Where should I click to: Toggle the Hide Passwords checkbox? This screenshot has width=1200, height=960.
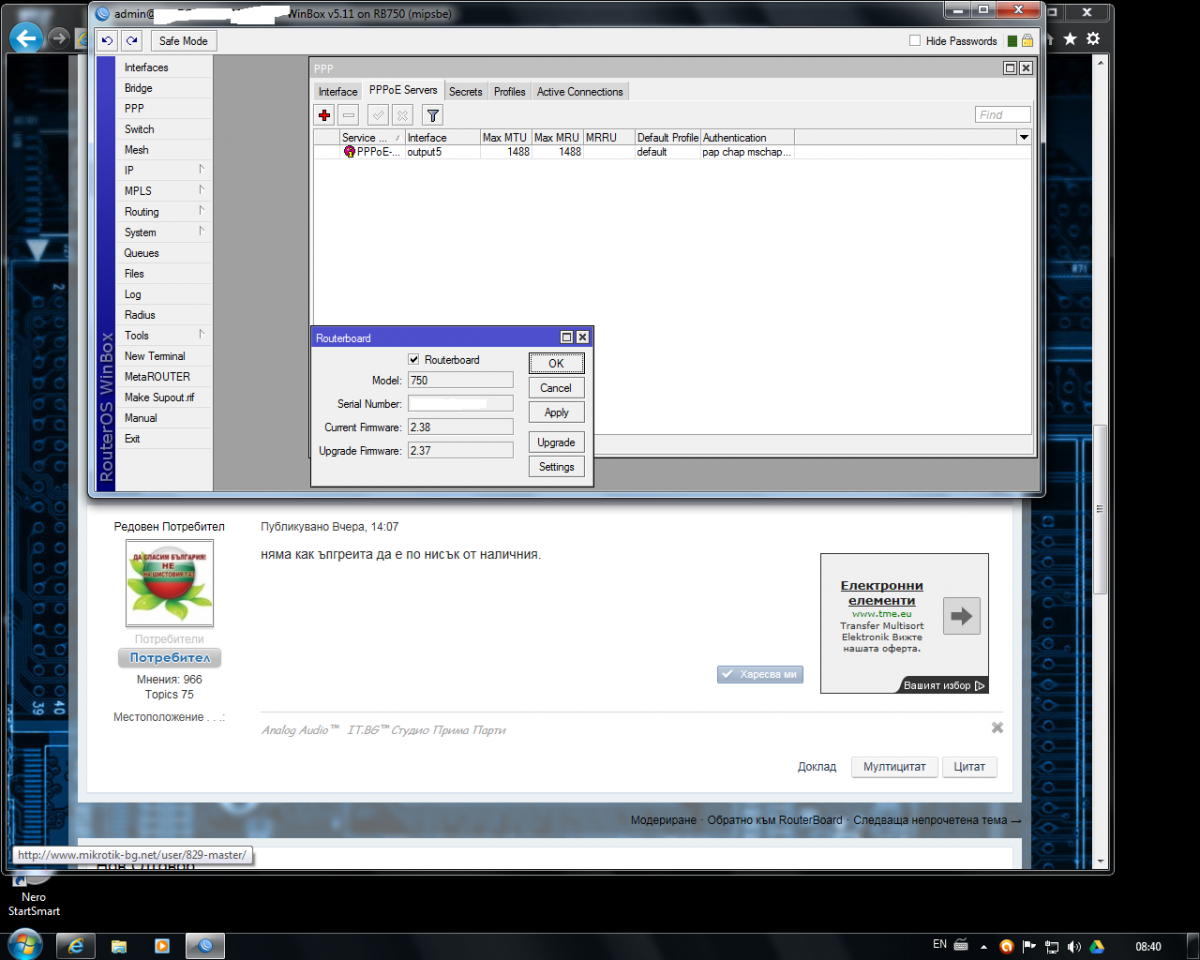pyautogui.click(x=915, y=41)
